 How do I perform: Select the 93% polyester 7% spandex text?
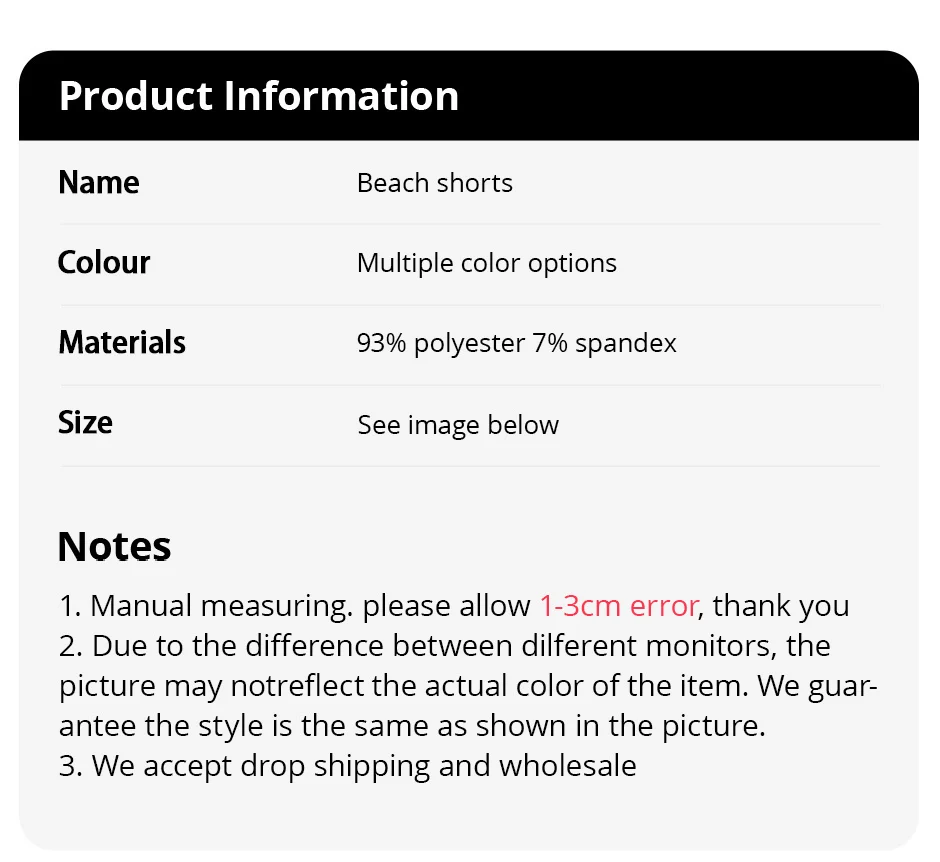516,343
